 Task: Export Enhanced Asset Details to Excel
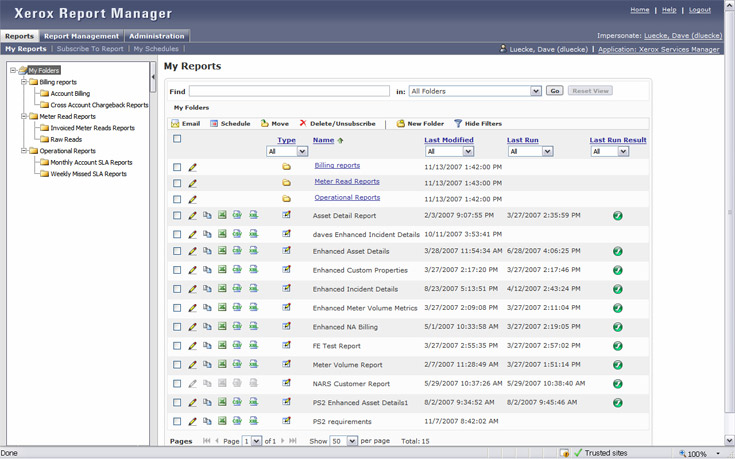click(x=222, y=251)
